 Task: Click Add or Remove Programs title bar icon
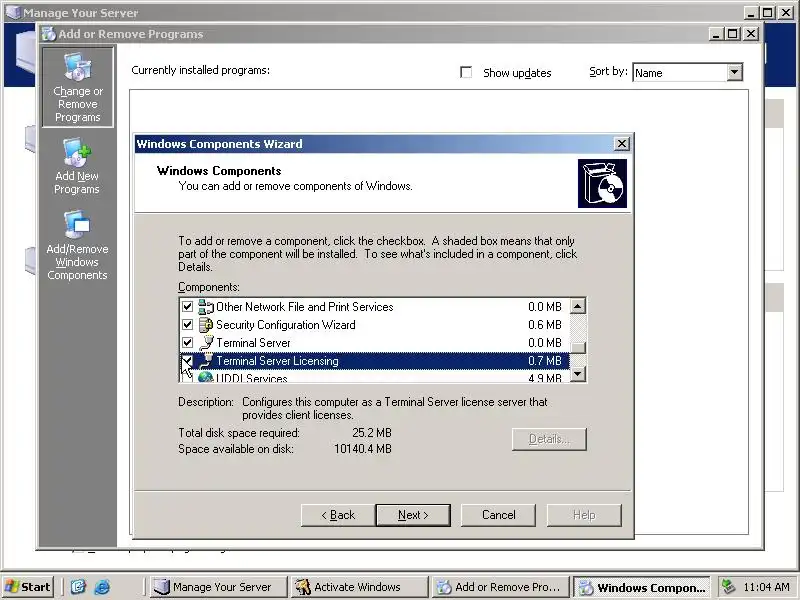49,34
